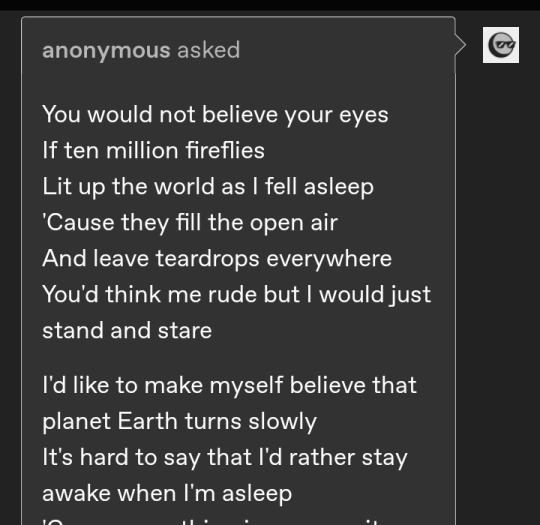The width and height of the screenshot is (540, 525).
Task: Click the words "planet Earth"
Action: 110,421
